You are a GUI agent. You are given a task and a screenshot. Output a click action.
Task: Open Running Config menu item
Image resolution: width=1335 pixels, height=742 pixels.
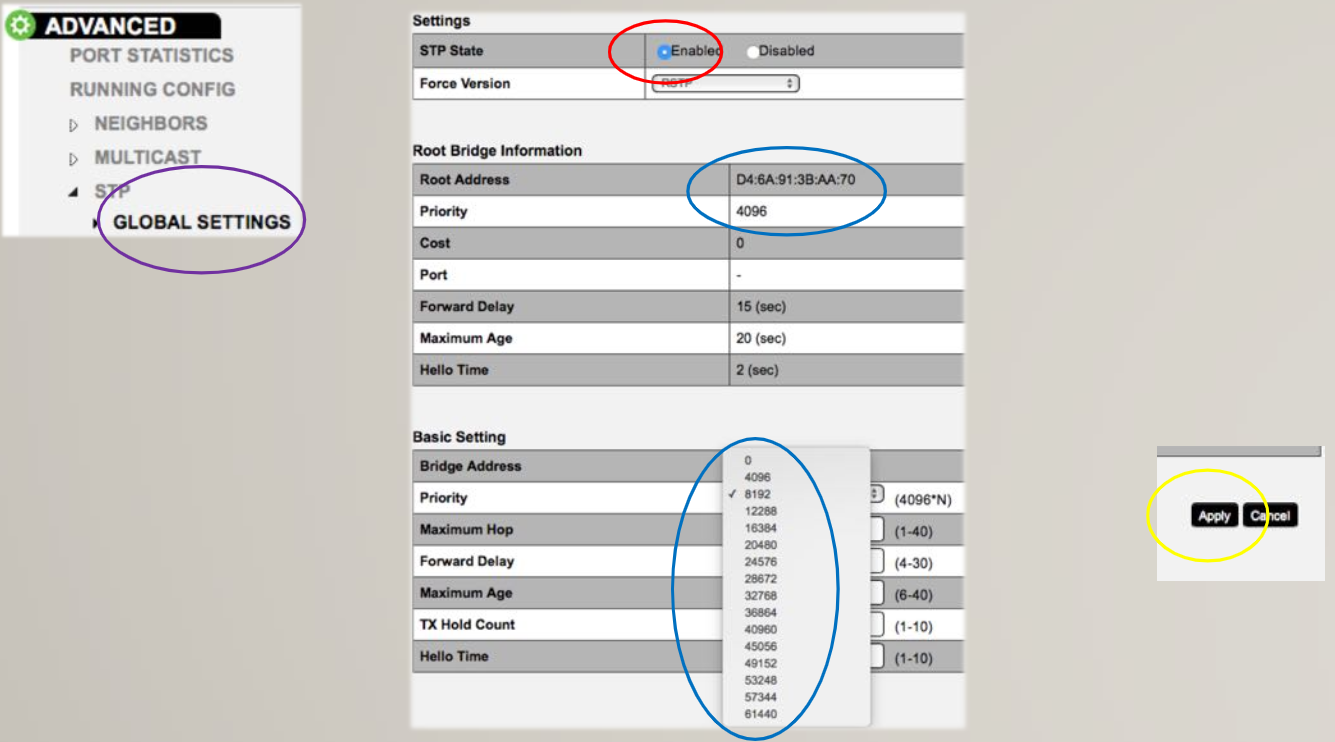(x=152, y=90)
